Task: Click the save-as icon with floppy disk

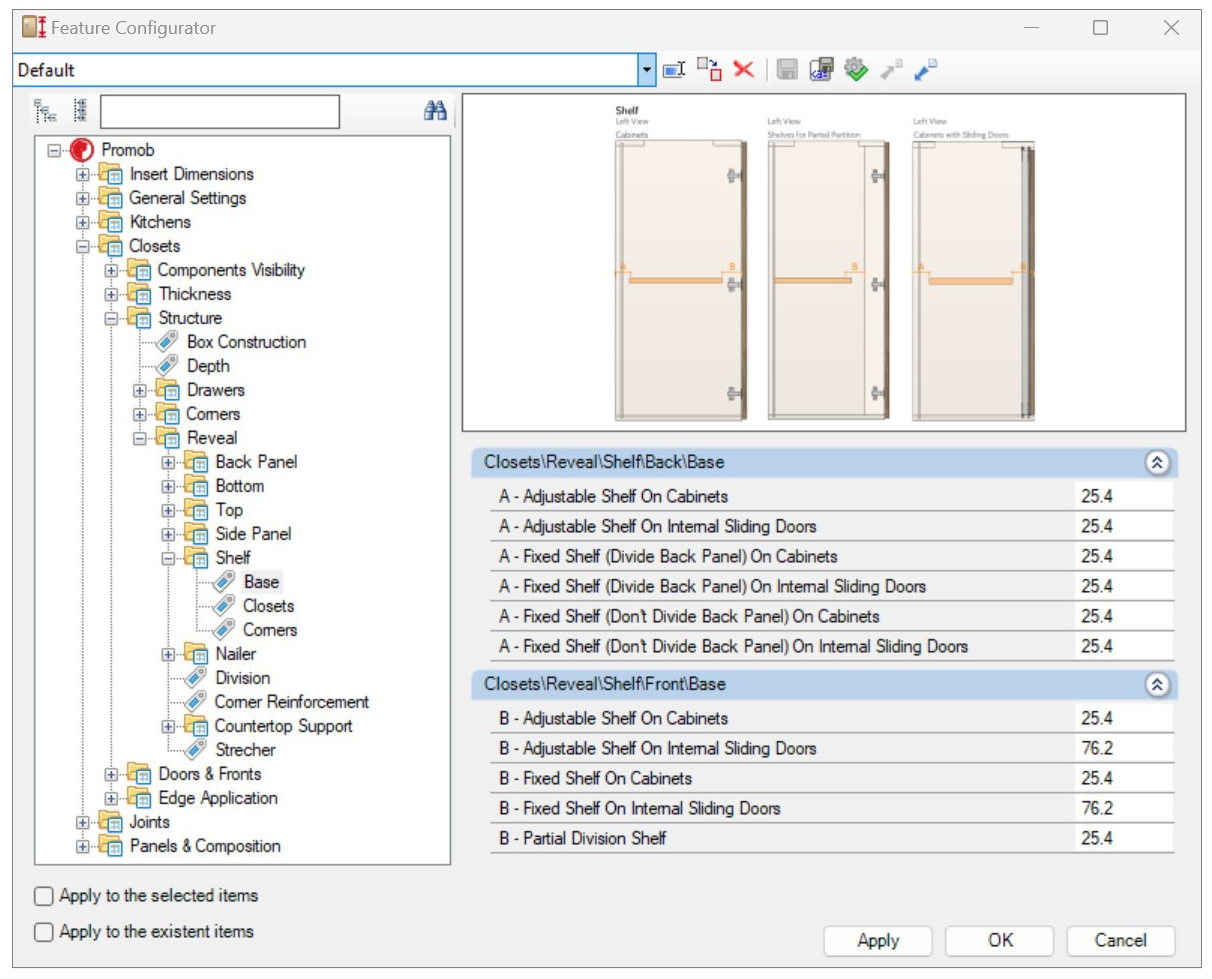Action: click(x=821, y=70)
